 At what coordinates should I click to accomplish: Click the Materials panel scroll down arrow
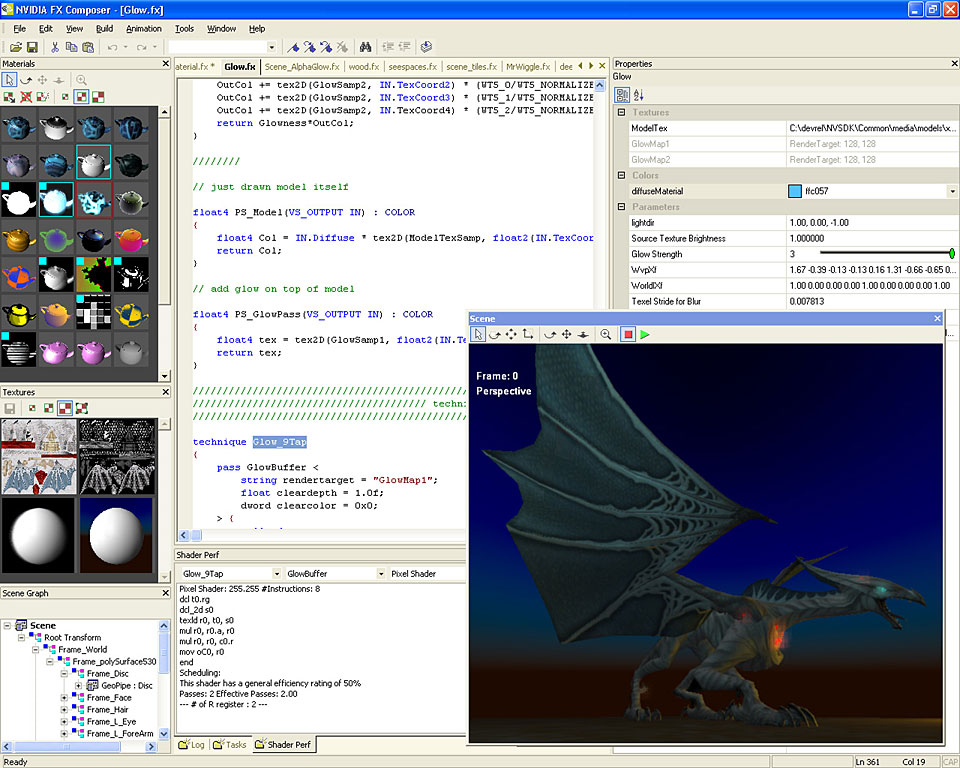[x=164, y=376]
